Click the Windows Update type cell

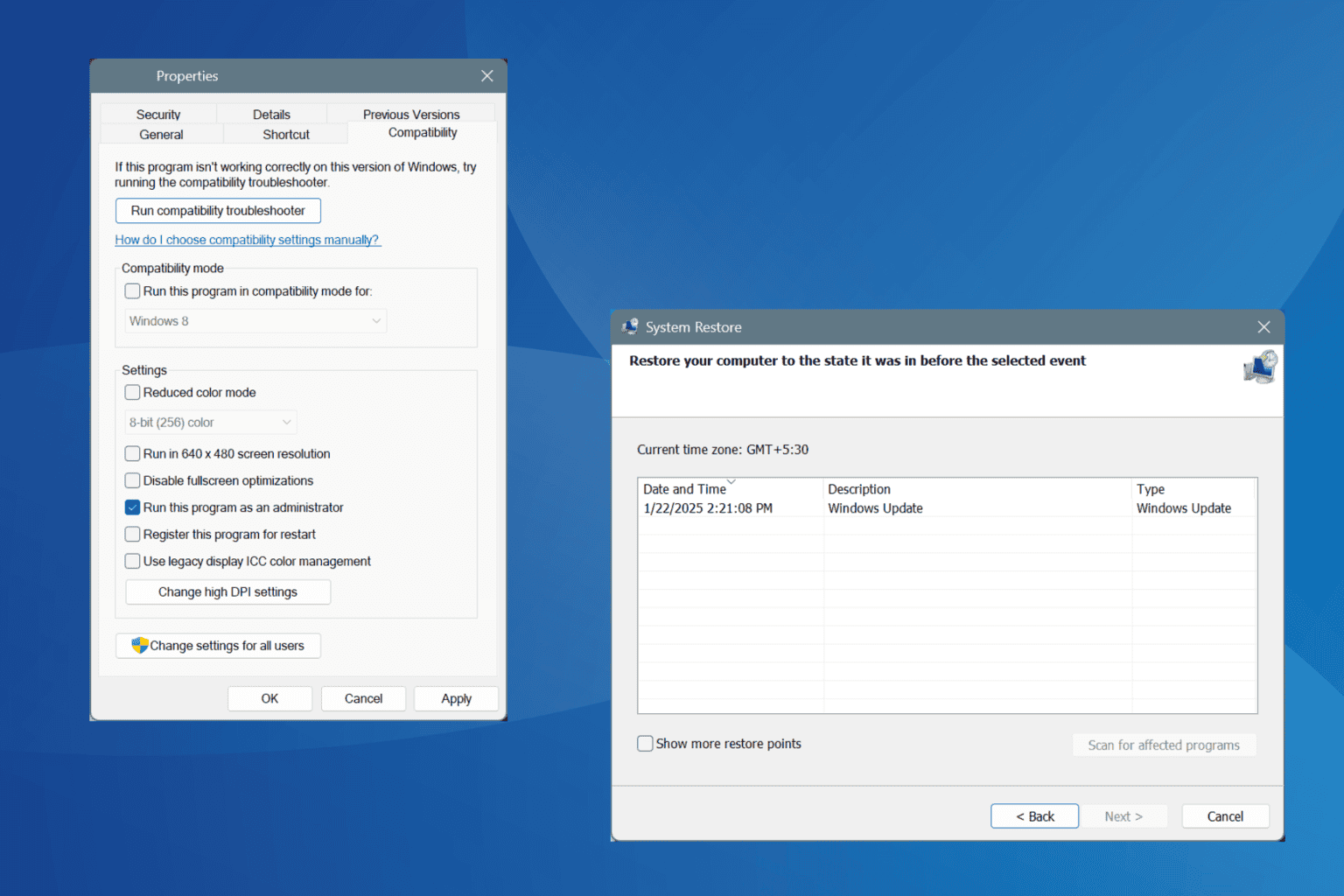pyautogui.click(x=1184, y=508)
